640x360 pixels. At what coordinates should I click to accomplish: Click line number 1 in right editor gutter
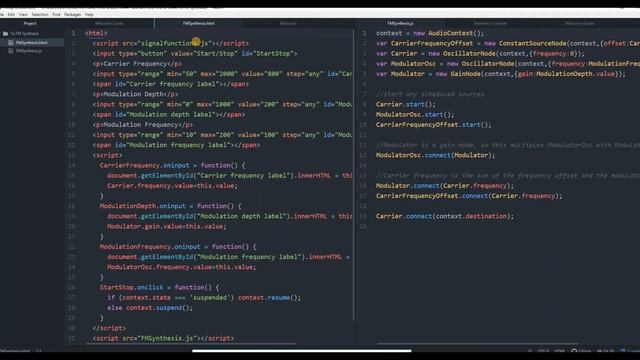click(364, 33)
